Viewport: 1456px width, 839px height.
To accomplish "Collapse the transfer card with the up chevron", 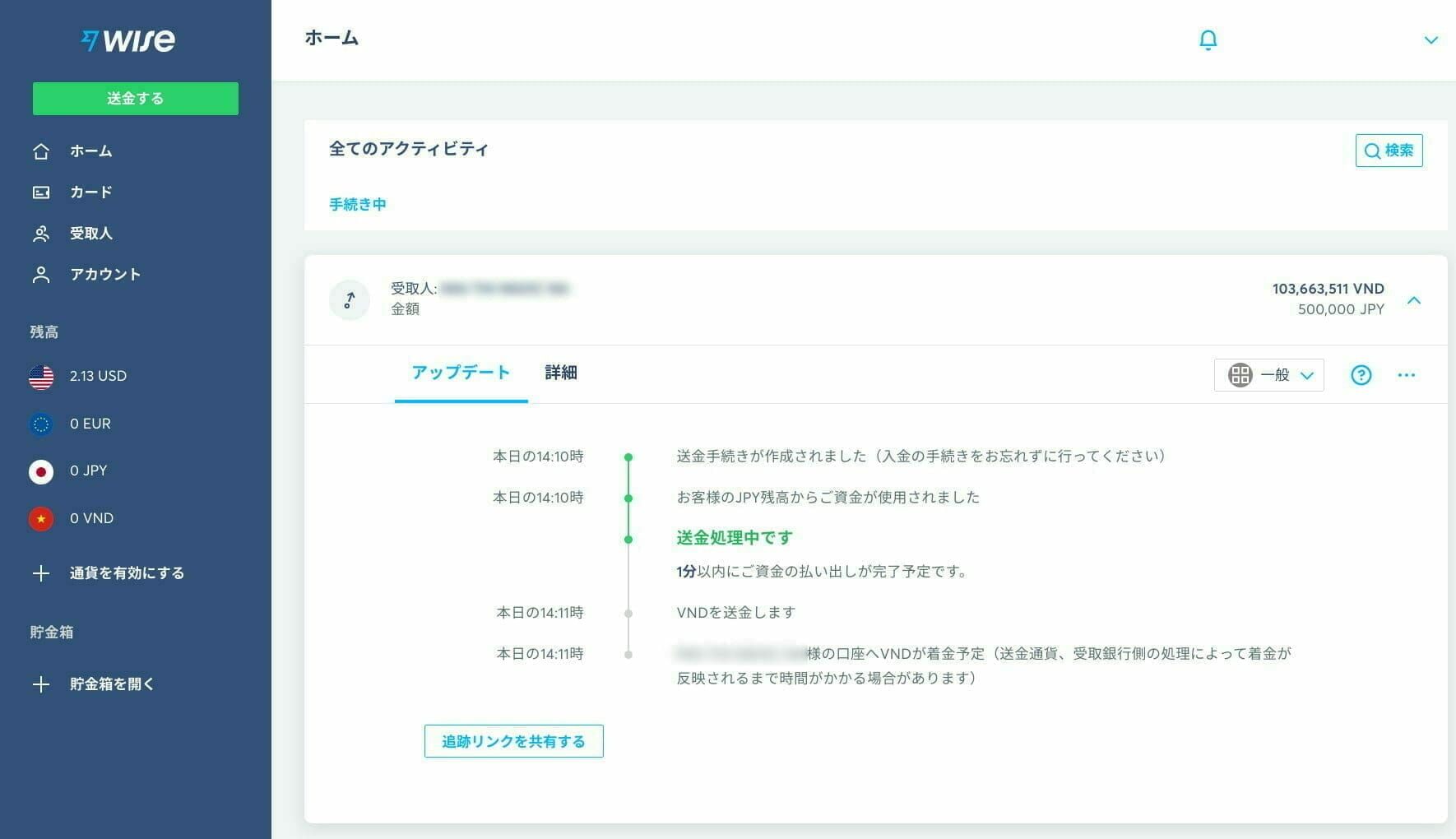I will (1414, 300).
